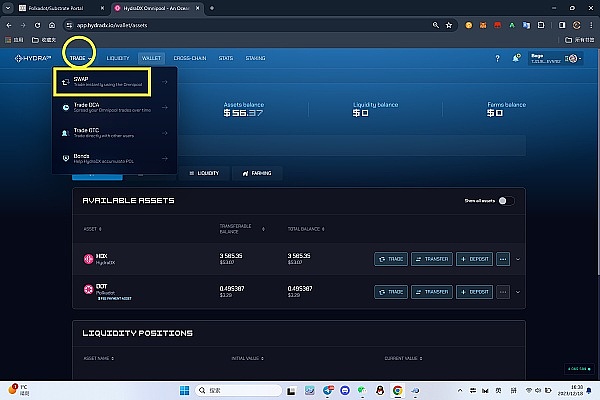Switch to the LIQUIDITY navigation tab

click(118, 59)
